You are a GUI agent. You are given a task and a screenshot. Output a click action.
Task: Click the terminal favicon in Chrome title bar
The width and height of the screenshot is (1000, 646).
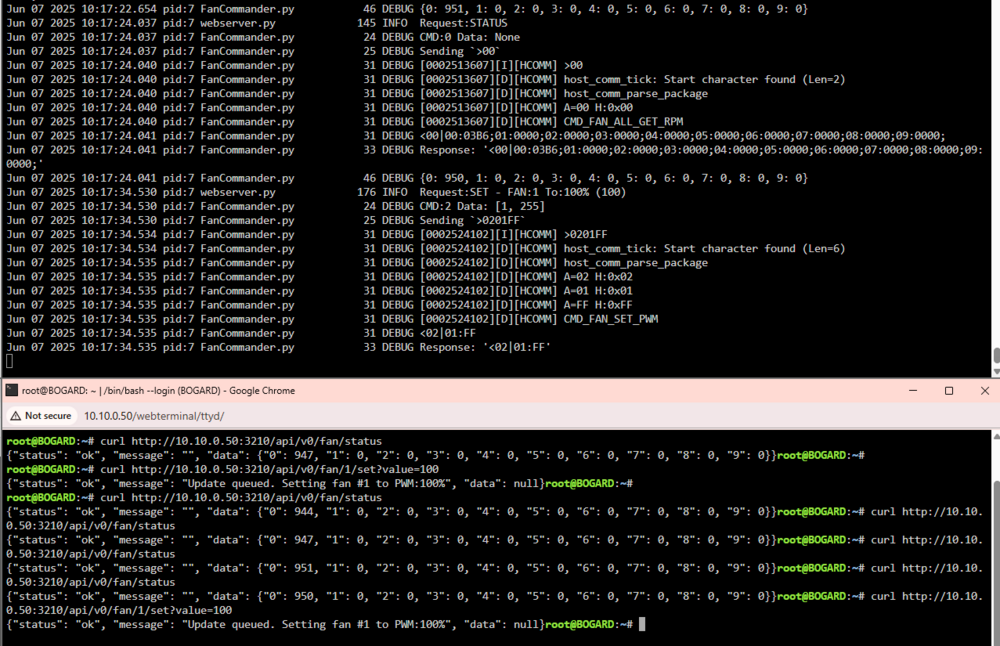click(11, 390)
